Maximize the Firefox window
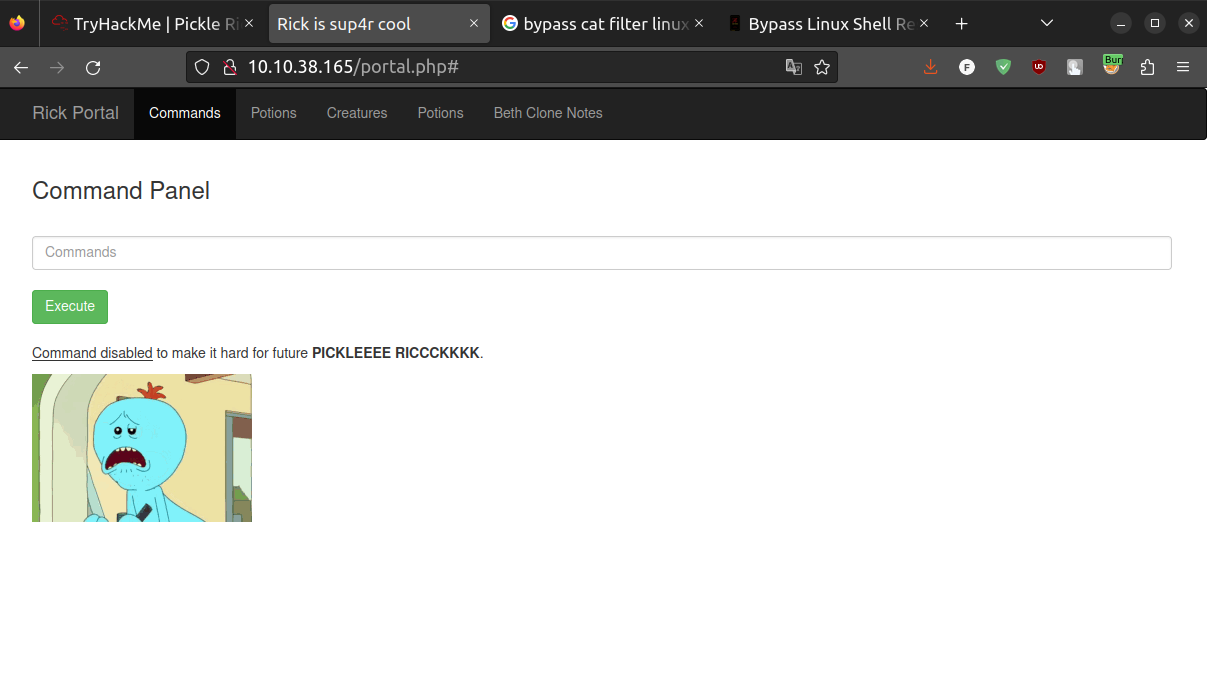 click(x=1155, y=23)
